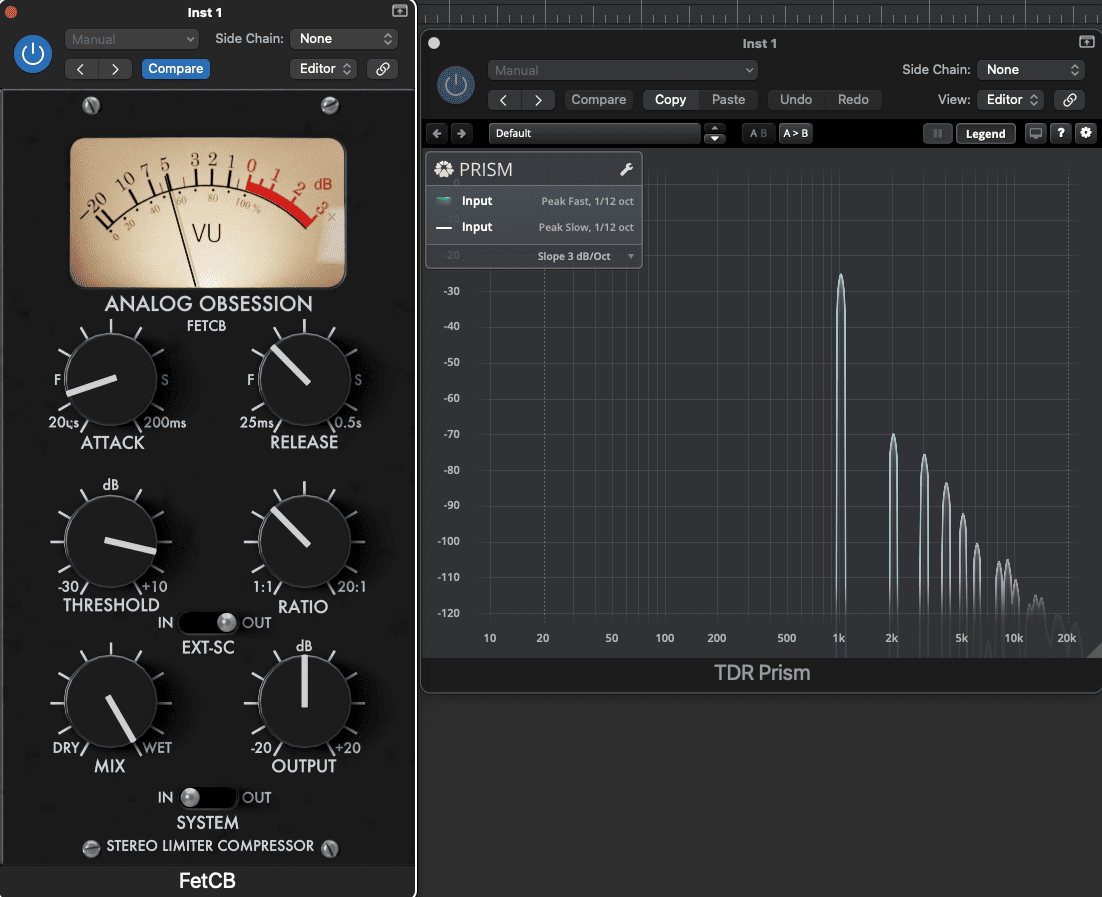Flip the SYSTEM in/out switch

[209, 797]
